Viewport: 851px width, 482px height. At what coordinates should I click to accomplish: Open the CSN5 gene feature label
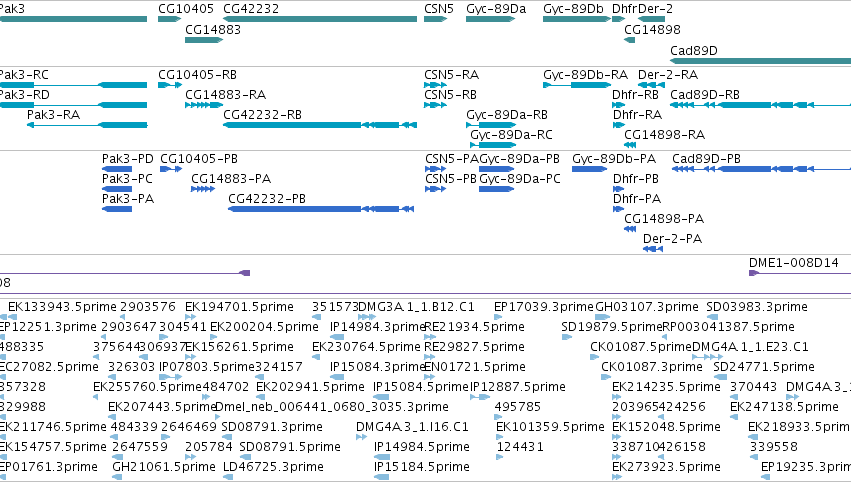coord(439,9)
